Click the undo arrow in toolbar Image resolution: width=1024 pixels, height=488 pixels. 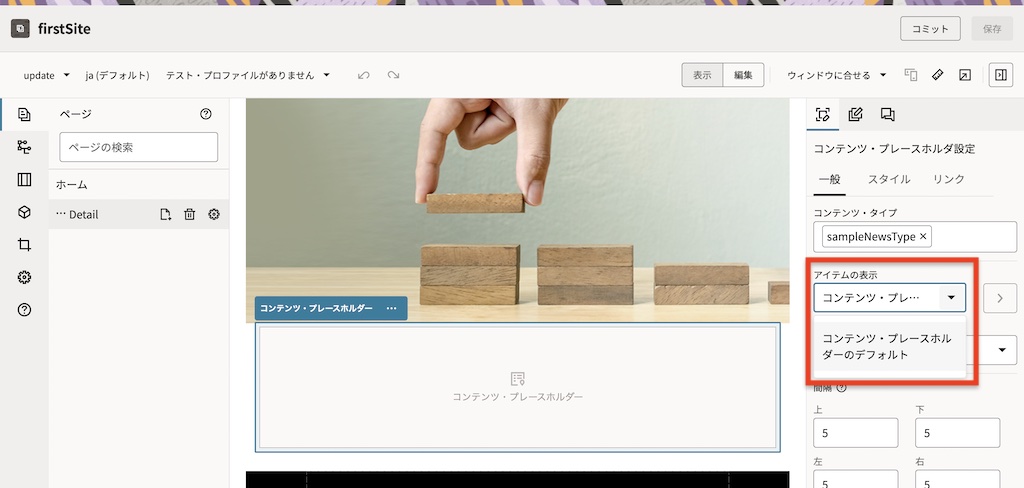[364, 75]
